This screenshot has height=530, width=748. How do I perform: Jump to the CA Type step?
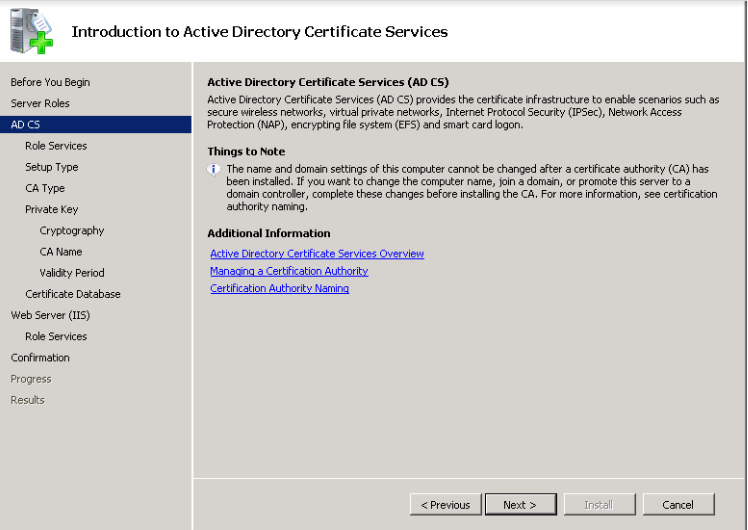coord(45,188)
